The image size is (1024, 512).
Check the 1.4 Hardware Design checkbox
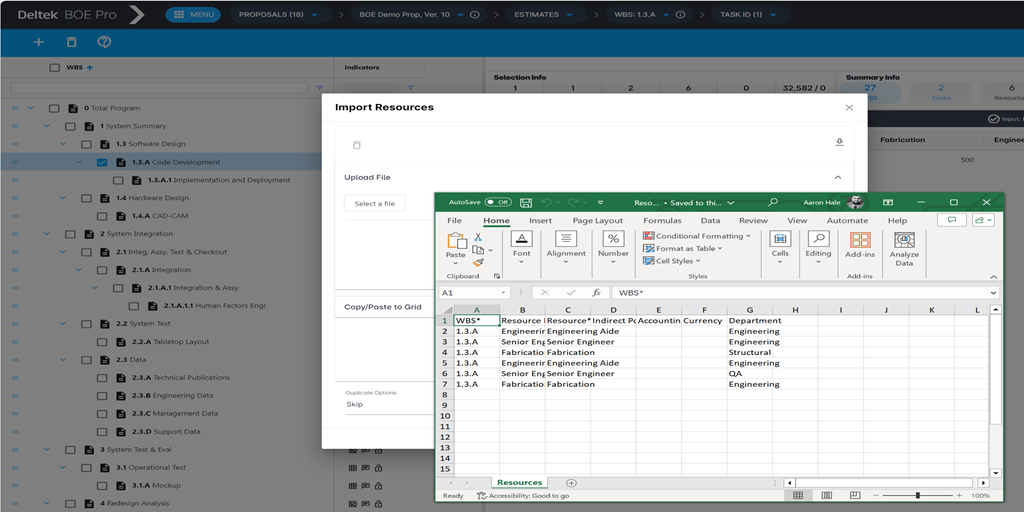[x=86, y=198]
